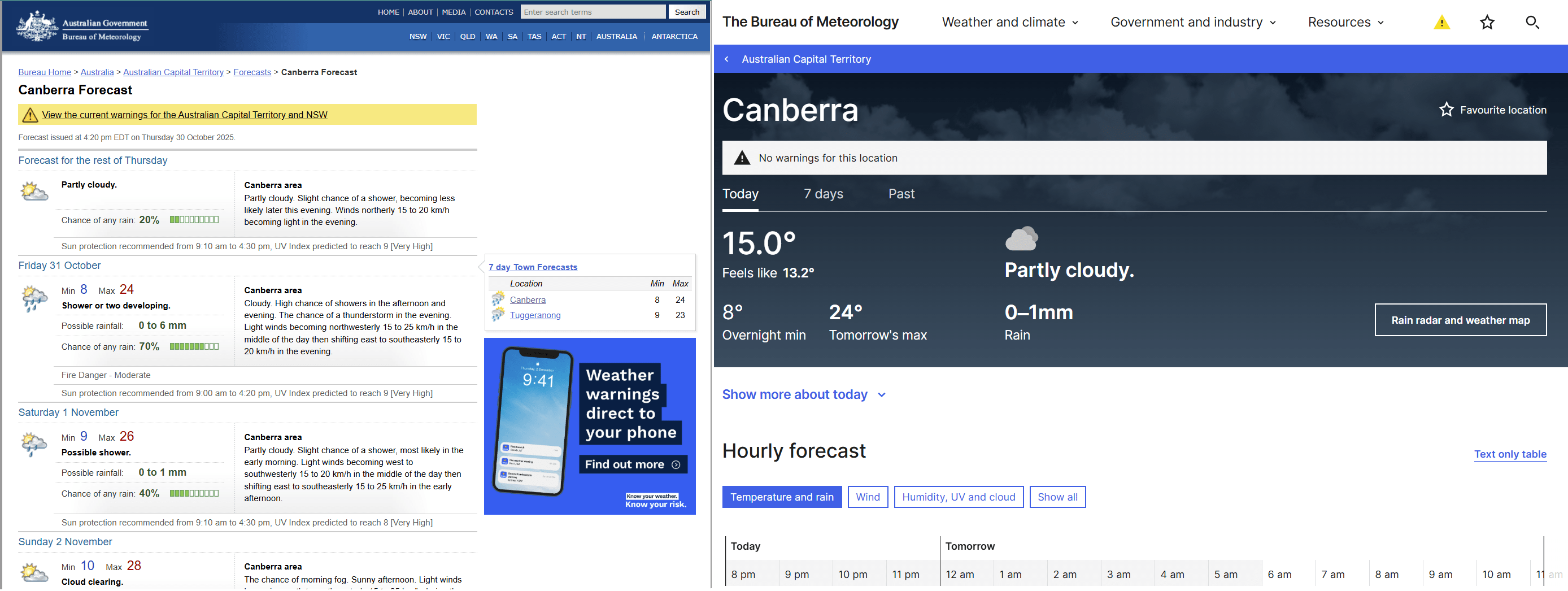
Task: Select ACT in the state navigation bar
Action: click(x=558, y=37)
